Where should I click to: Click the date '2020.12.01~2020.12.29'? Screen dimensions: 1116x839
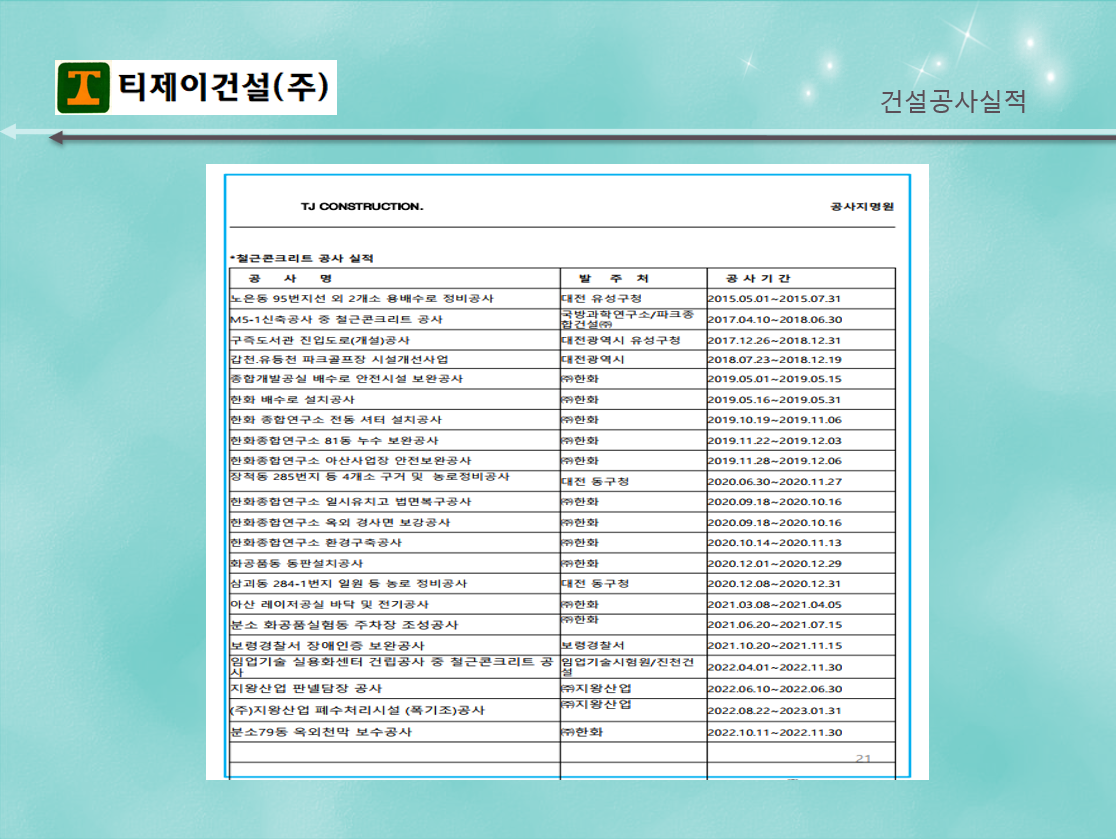tap(774, 563)
